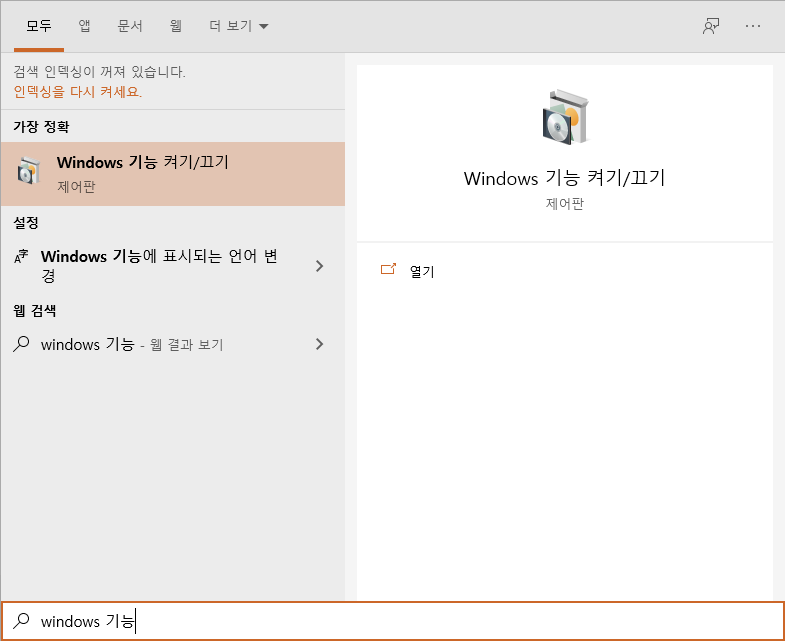The height and width of the screenshot is (641, 785).
Task: Open the feedback icon in header
Action: 711,26
